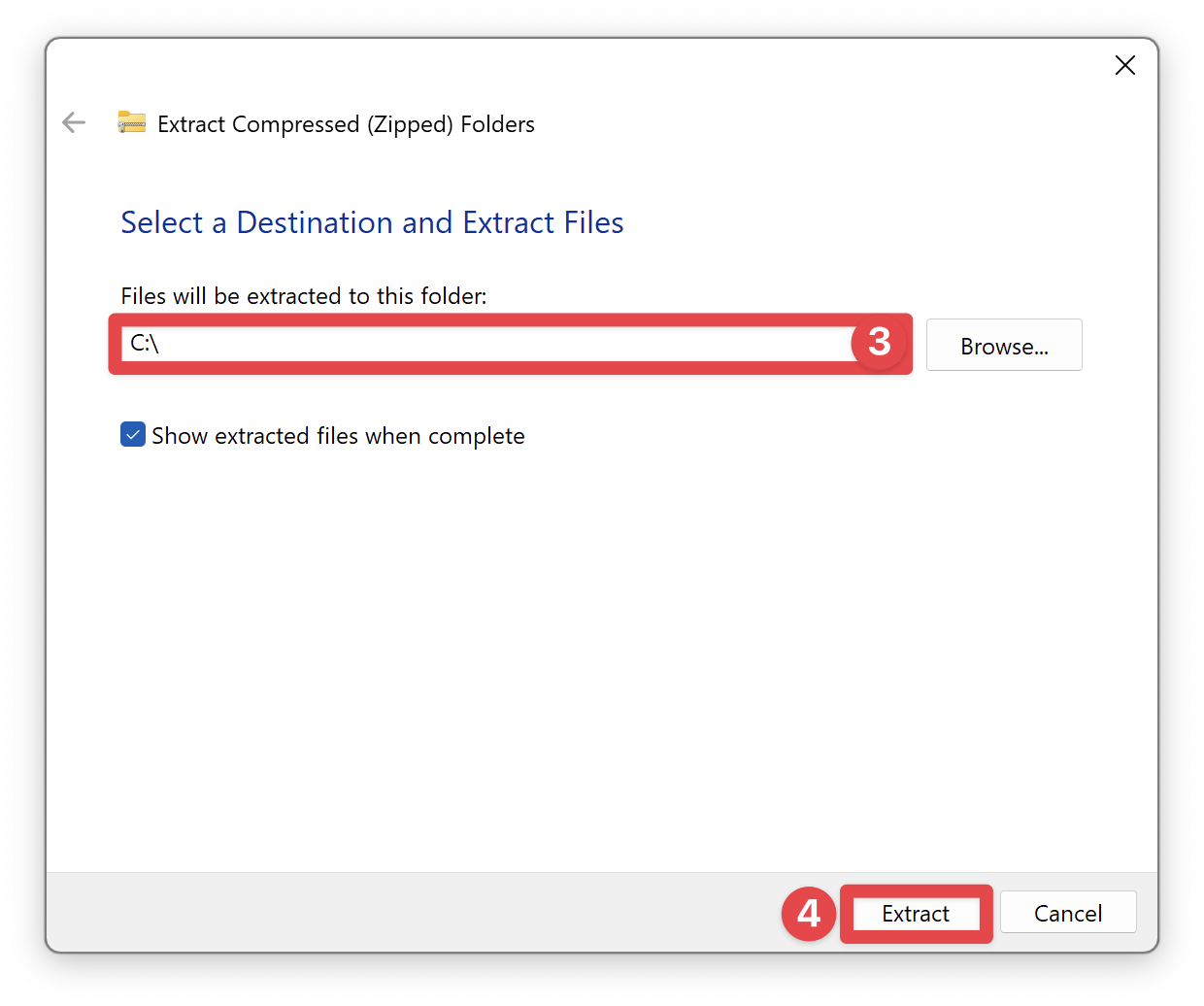The width and height of the screenshot is (1204, 1006).
Task: Close the extraction dialog with the X
Action: [1124, 65]
